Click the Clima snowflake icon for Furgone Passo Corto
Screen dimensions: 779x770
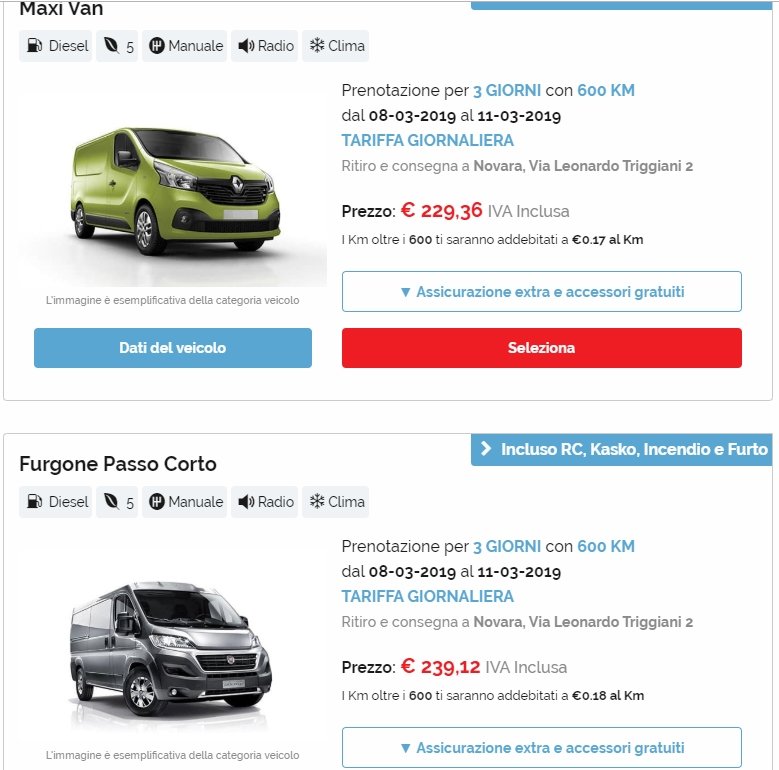(x=317, y=501)
